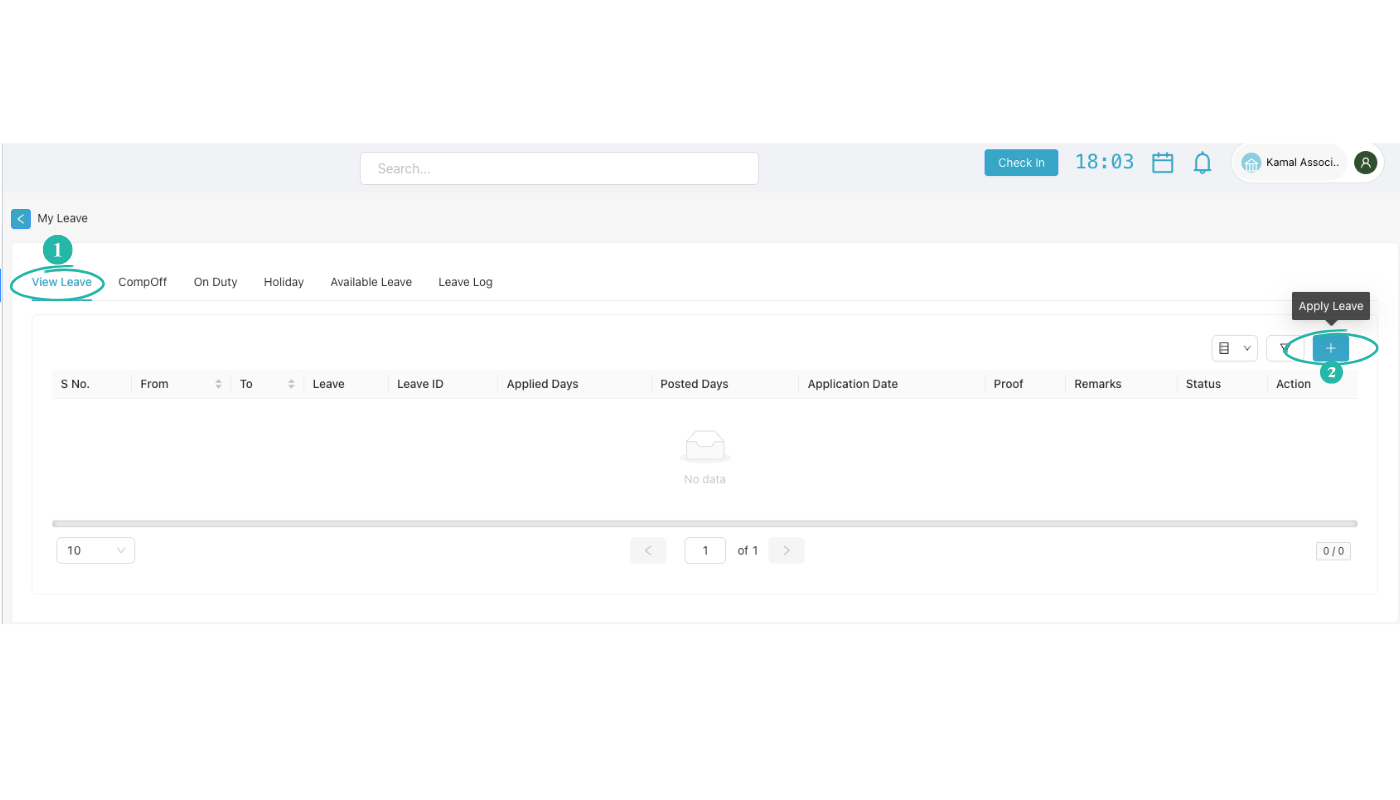The height and width of the screenshot is (800, 1400).
Task: Click the horizontal table scrollbar
Action: pos(704,523)
